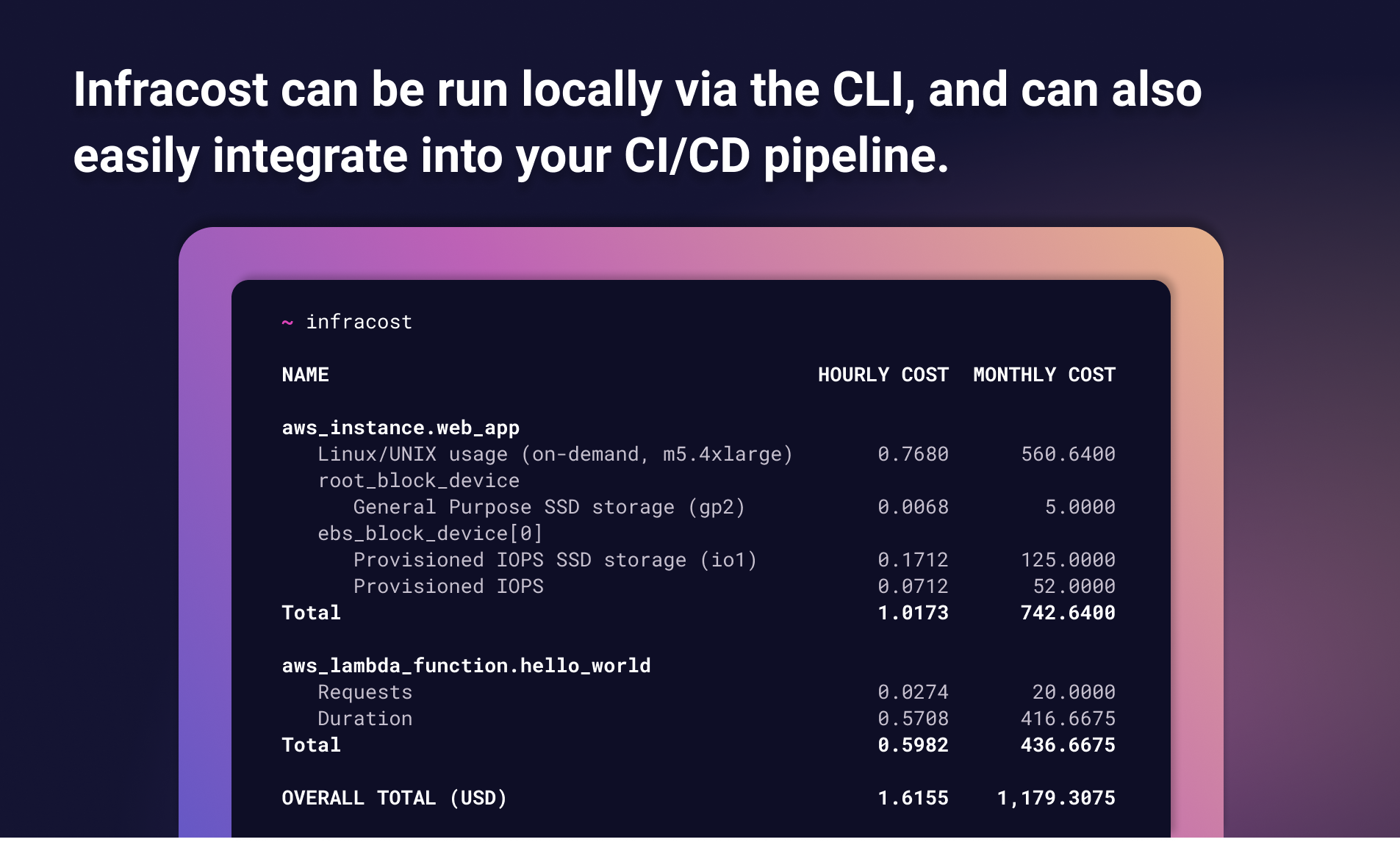Click monthly cost 125.0000
1400x842 pixels.
(x=1069, y=560)
